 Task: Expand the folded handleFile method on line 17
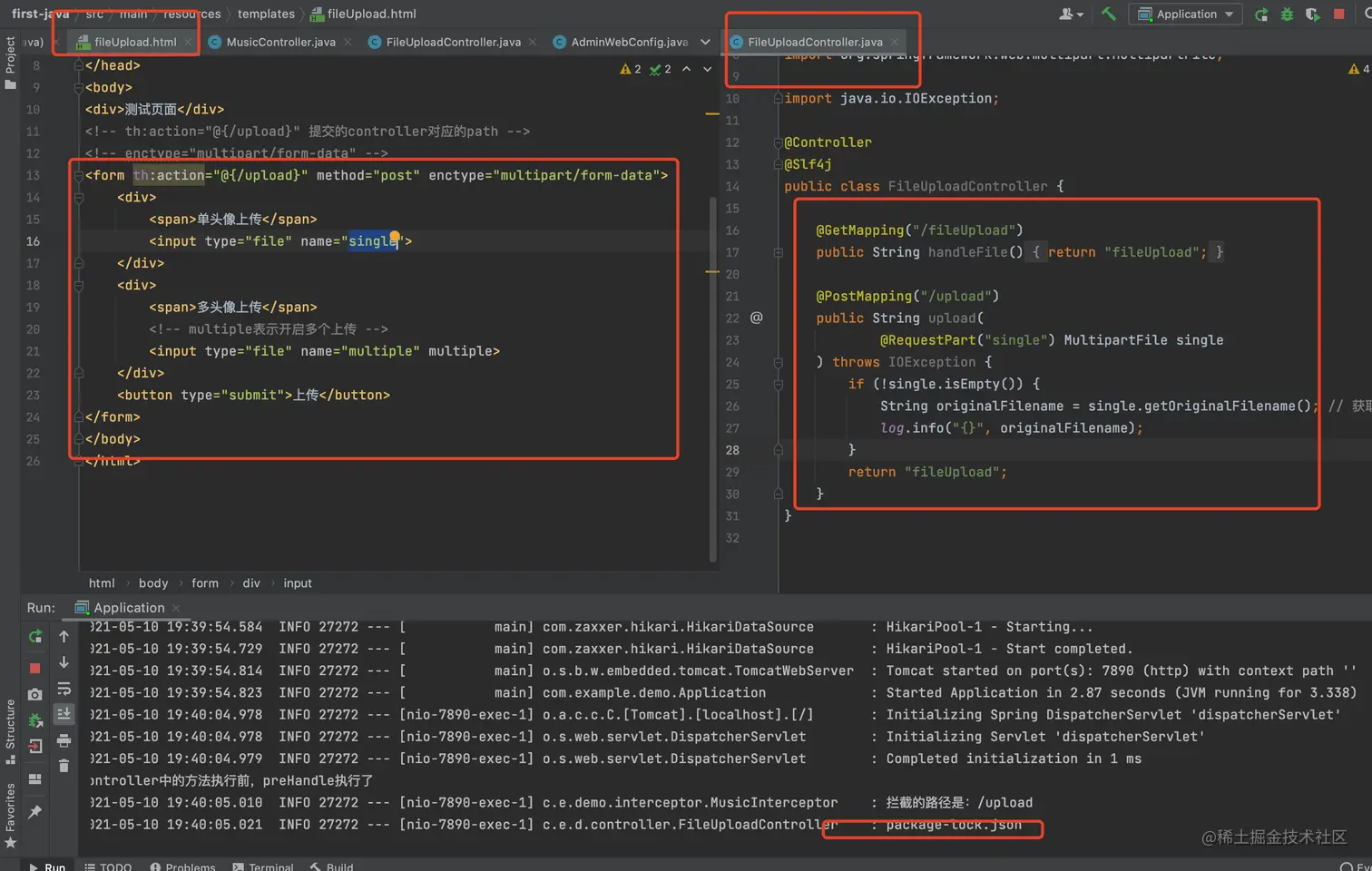(778, 252)
